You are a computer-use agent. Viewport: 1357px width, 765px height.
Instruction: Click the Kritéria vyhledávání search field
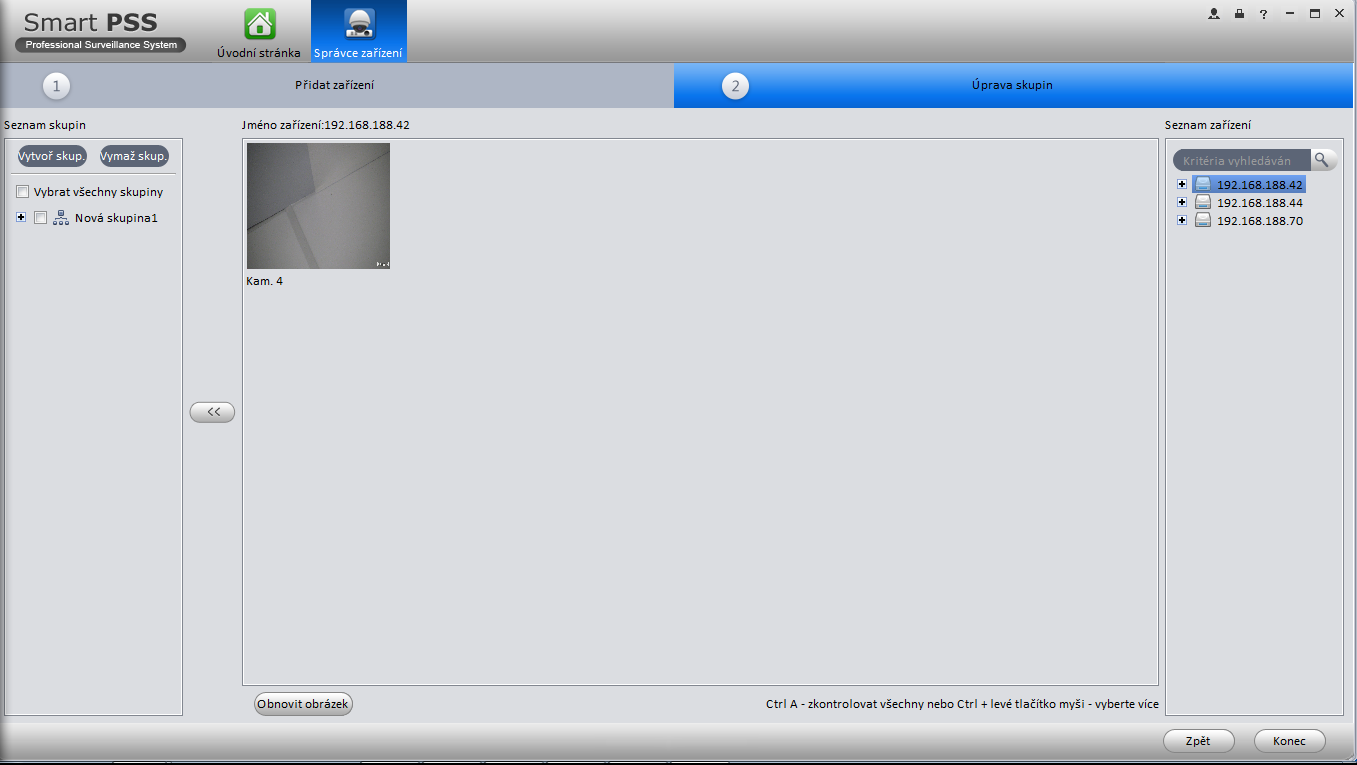(x=1242, y=160)
